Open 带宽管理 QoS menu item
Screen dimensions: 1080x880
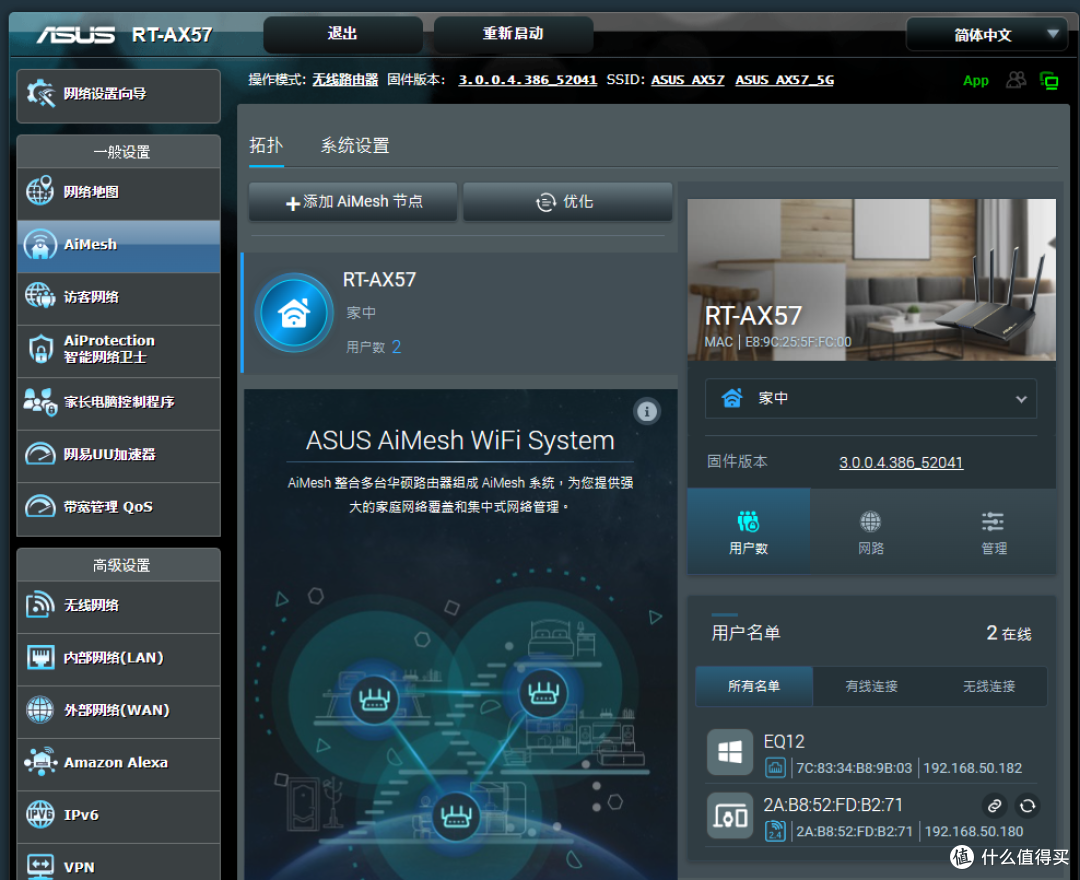(118, 507)
